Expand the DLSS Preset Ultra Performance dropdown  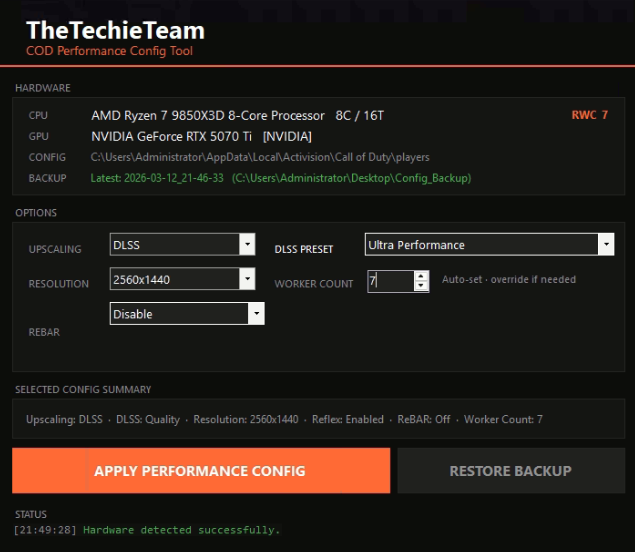pos(489,244)
